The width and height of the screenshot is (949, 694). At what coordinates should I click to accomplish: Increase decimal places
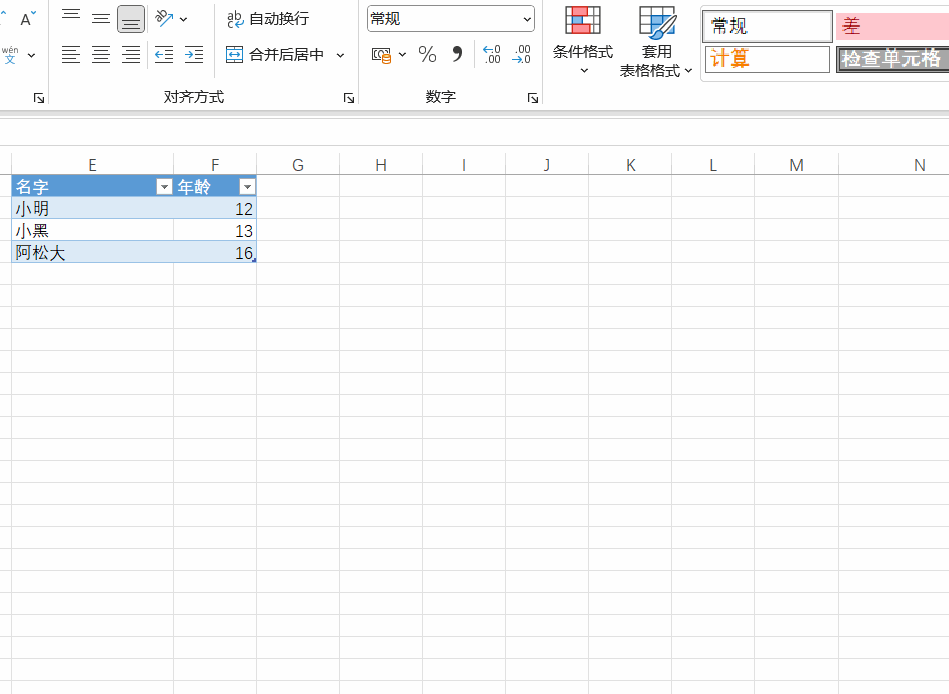click(491, 55)
